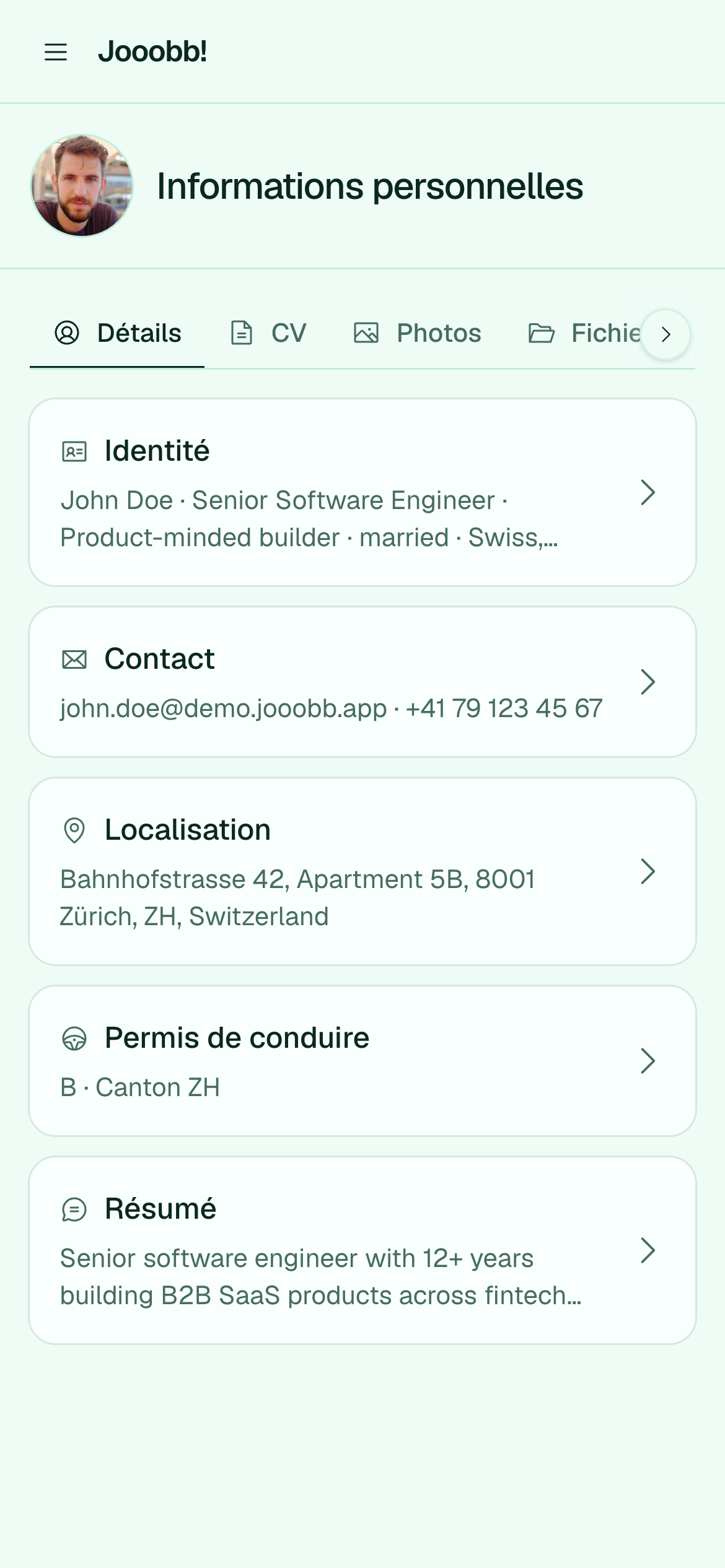
Task: Open the profile avatar photo
Action: [82, 186]
